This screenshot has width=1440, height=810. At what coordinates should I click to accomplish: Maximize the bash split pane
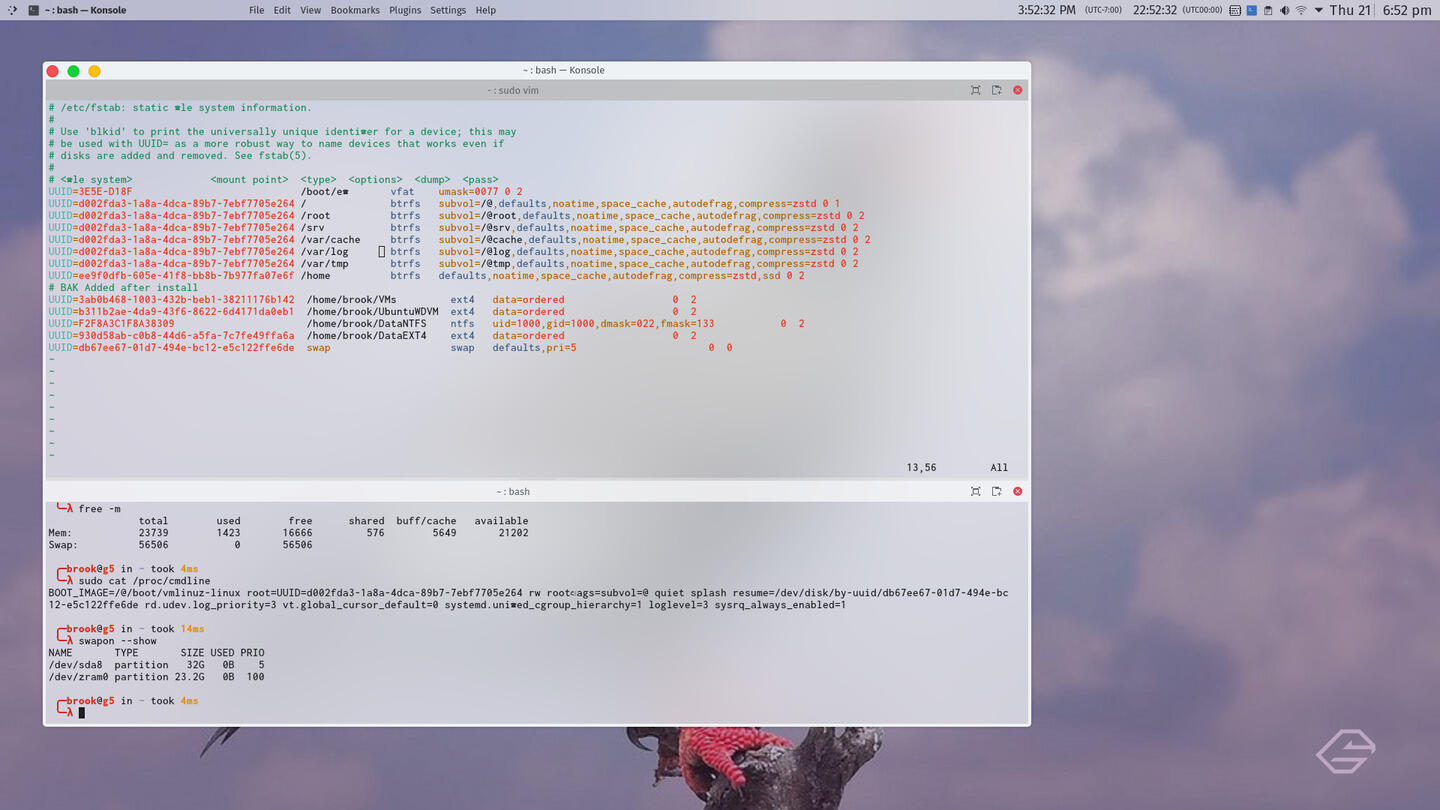click(x=975, y=491)
